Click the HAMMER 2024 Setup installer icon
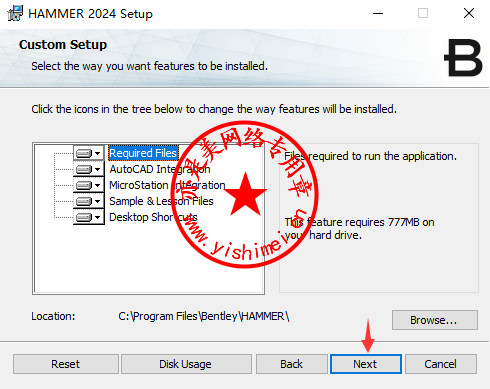Screen dimensions: 490x389 15,14
